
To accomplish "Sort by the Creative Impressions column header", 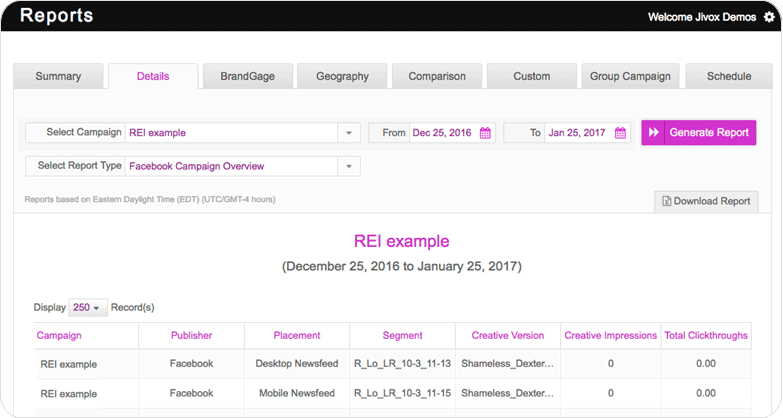I will point(610,336).
